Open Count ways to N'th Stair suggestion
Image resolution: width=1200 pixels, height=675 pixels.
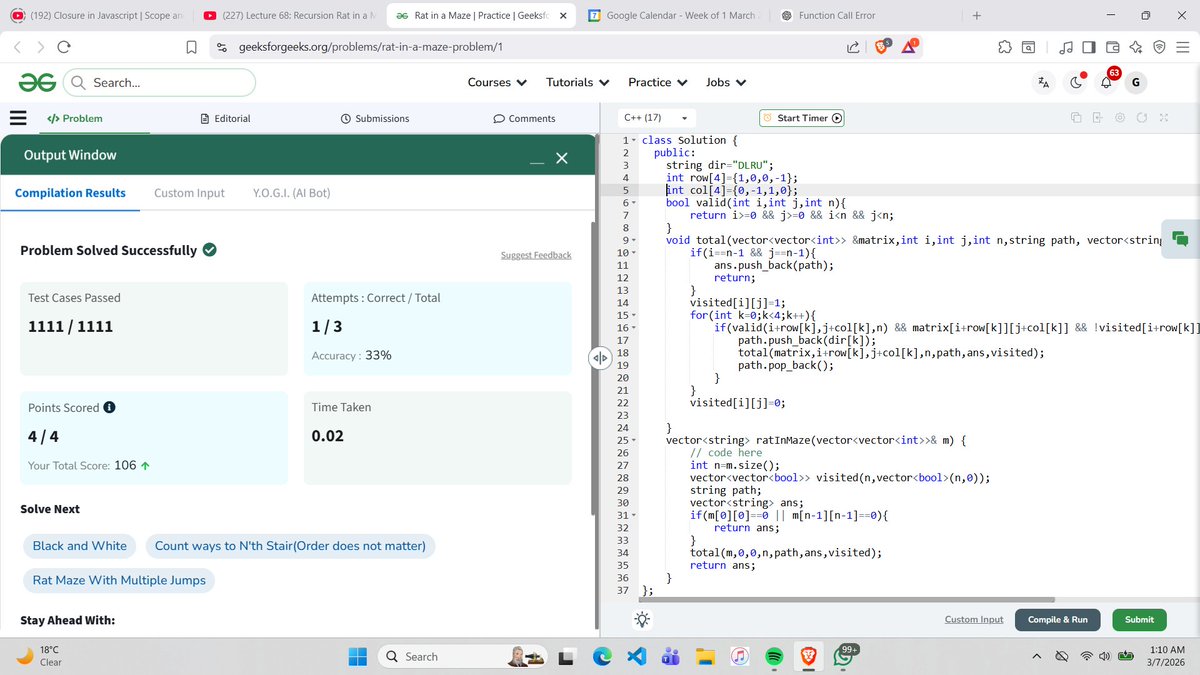click(290, 546)
